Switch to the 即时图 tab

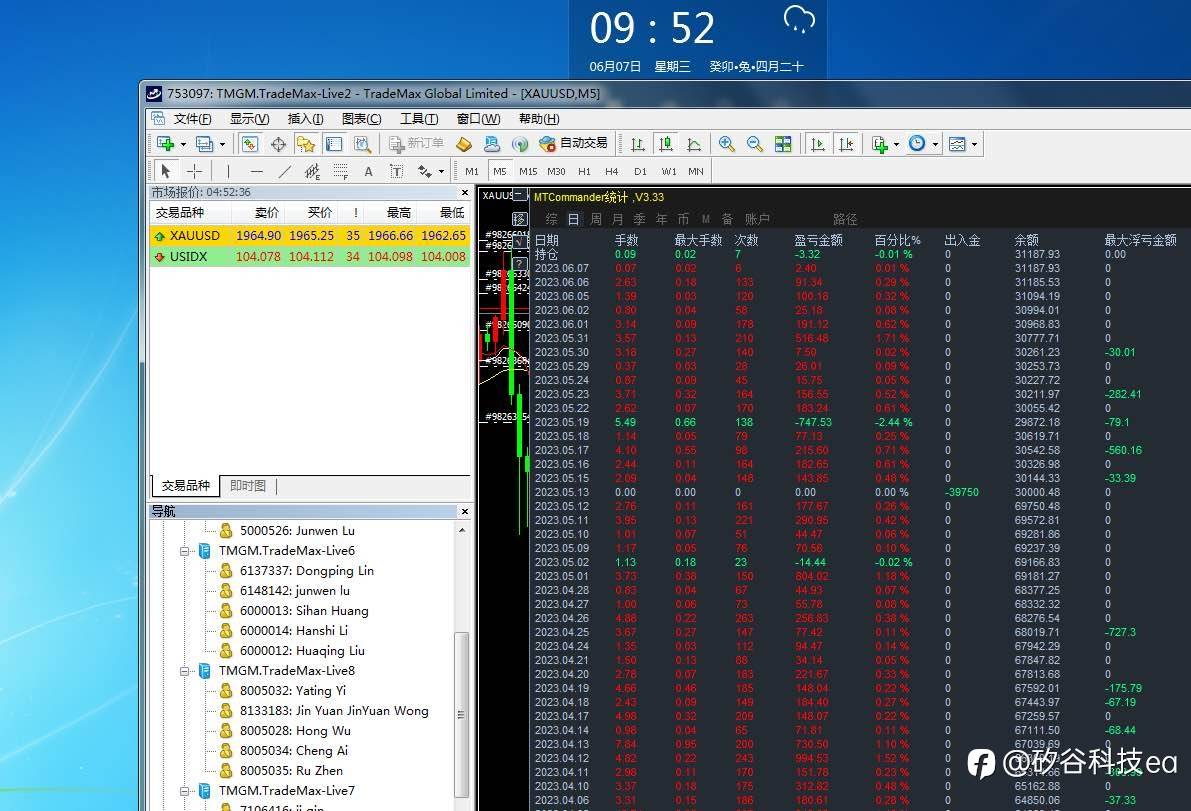pos(248,486)
